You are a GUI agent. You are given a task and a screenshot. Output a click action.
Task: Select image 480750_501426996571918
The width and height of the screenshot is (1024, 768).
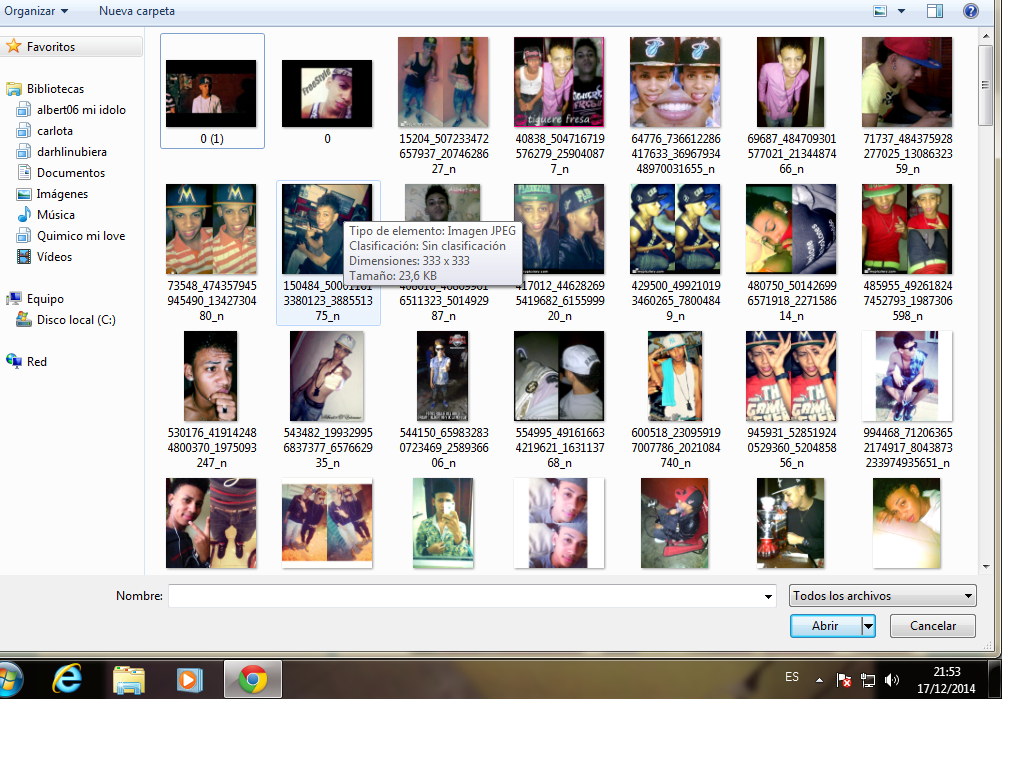pos(791,229)
